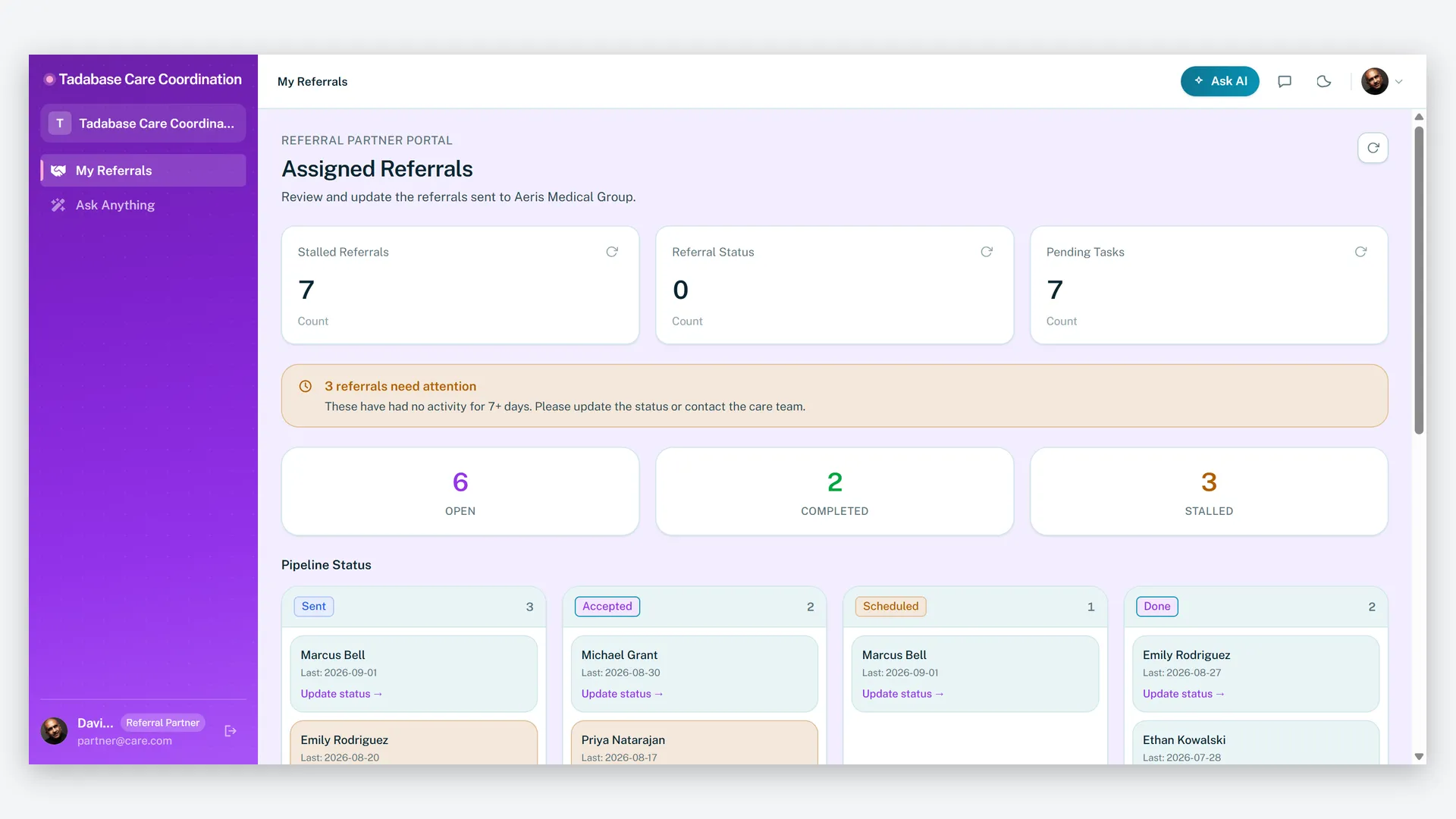
Task: Click the user avatar in top bar
Action: click(1375, 81)
